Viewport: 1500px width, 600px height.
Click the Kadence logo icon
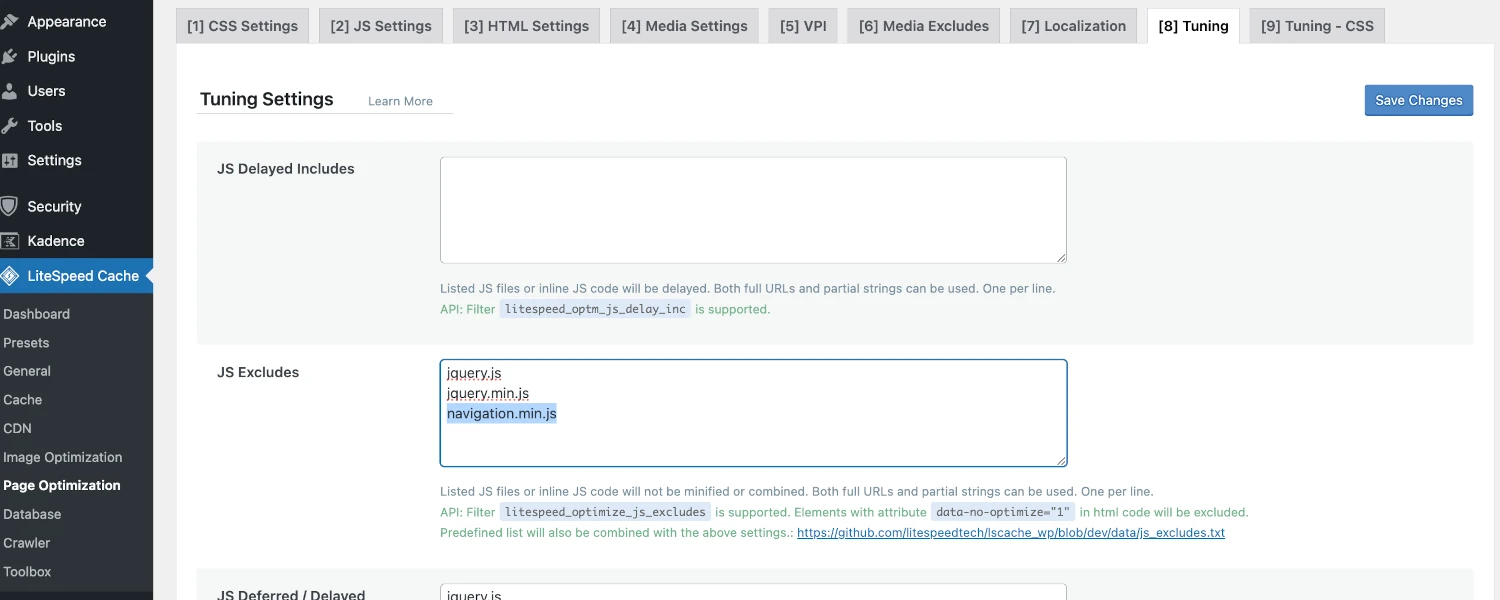point(10,241)
